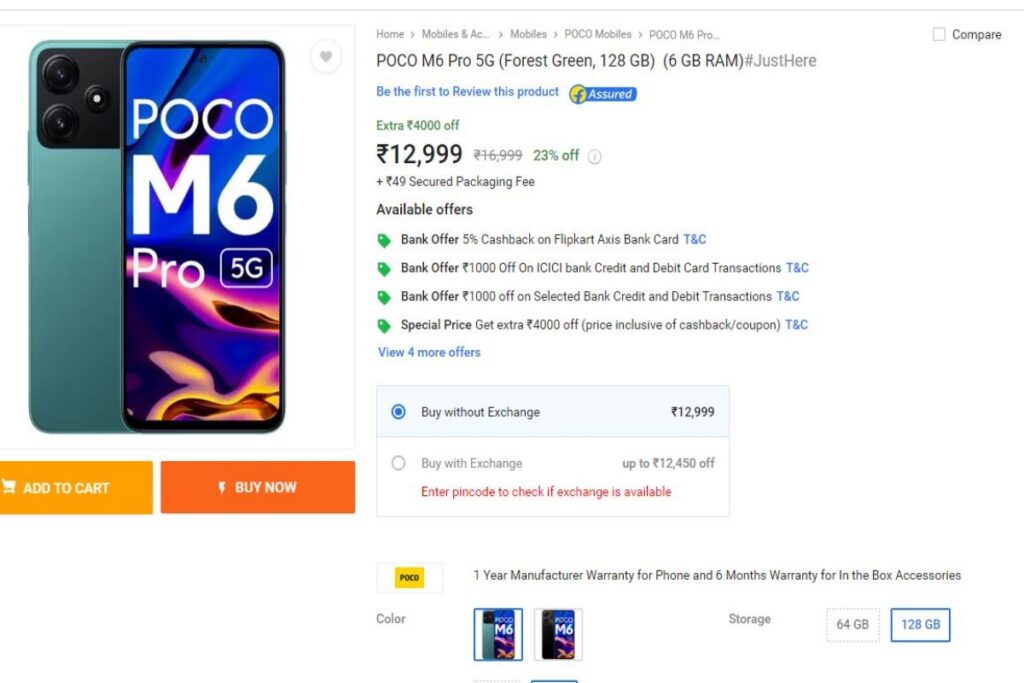Choose the Forest Green color variant
Screen dimensions: 1024x683
pyautogui.click(x=498, y=634)
